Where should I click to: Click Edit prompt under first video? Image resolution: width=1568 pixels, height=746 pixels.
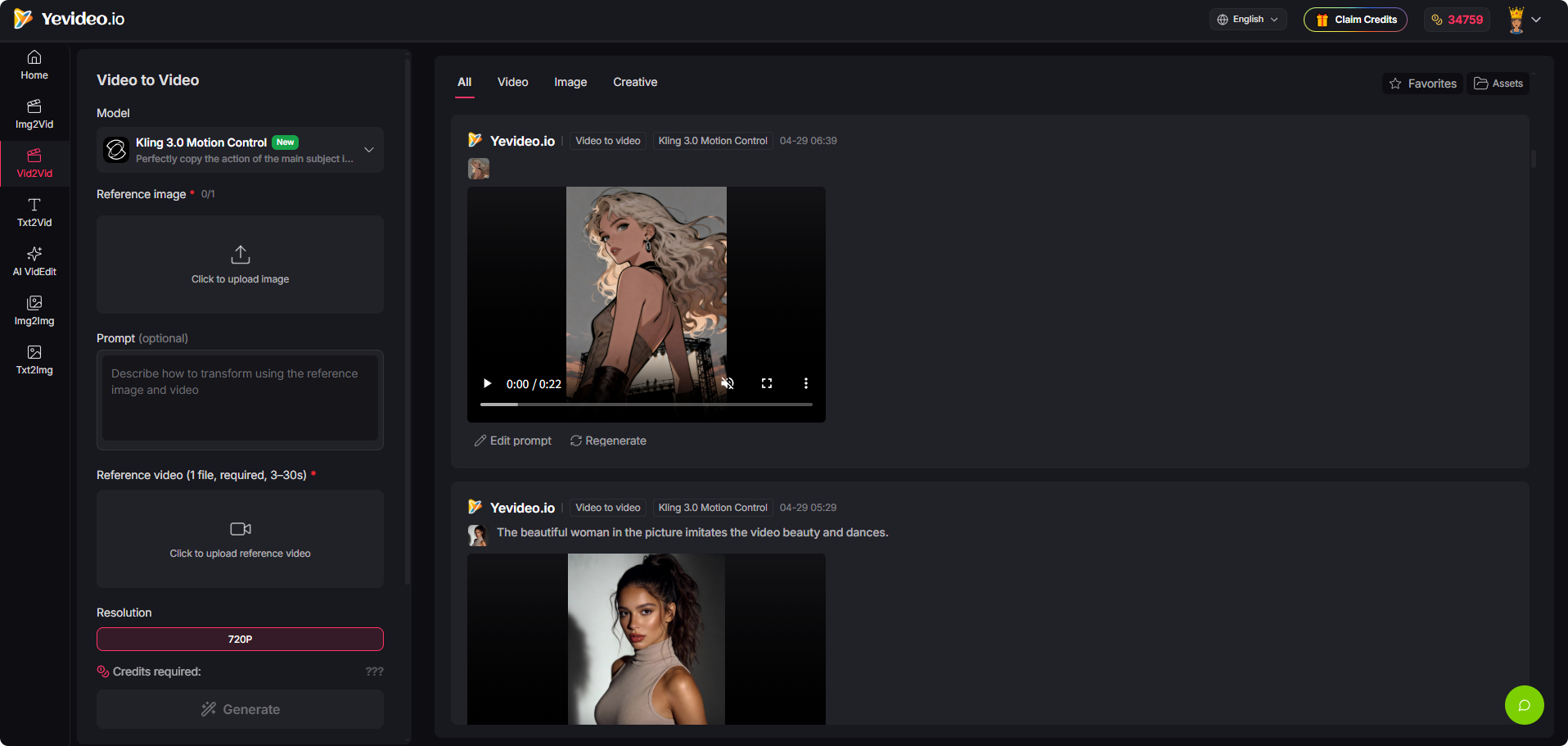(x=513, y=441)
